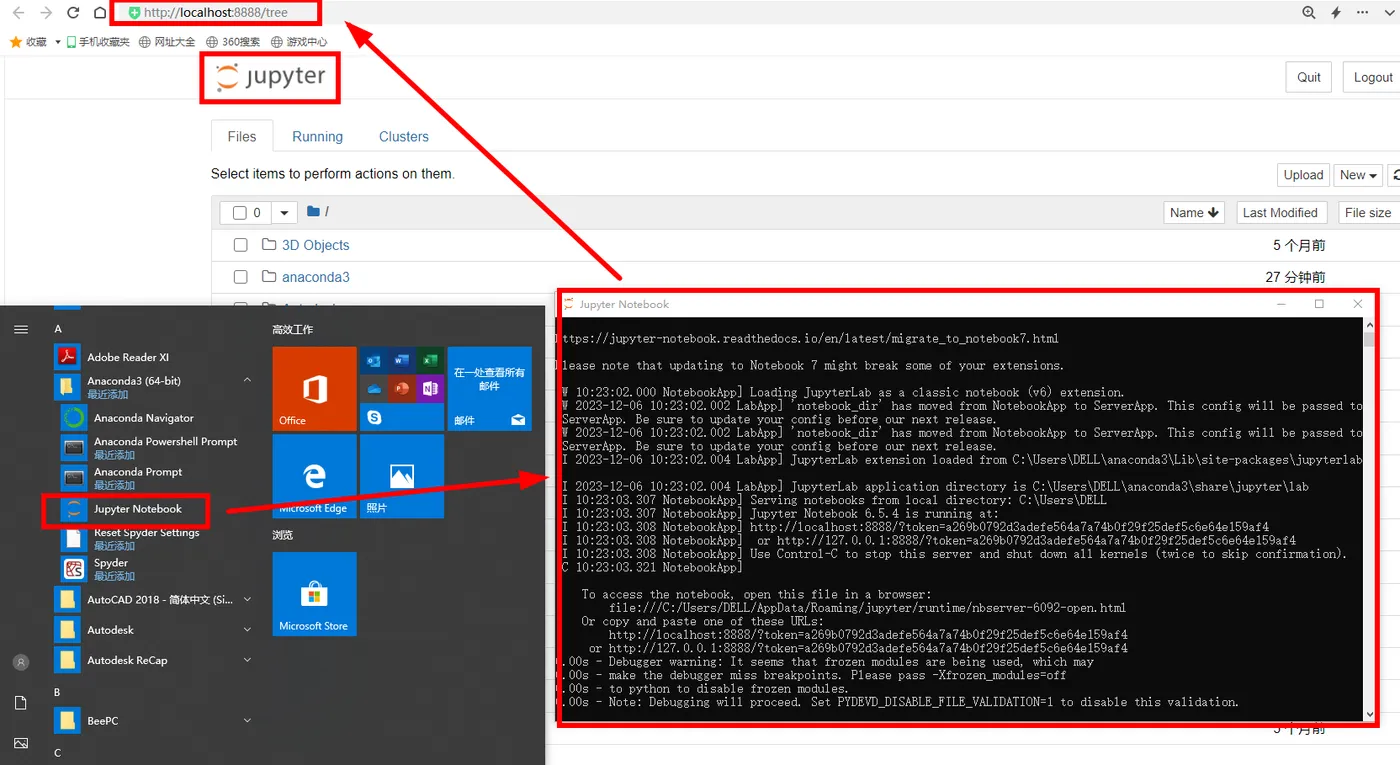Open the browser home page

coord(99,13)
